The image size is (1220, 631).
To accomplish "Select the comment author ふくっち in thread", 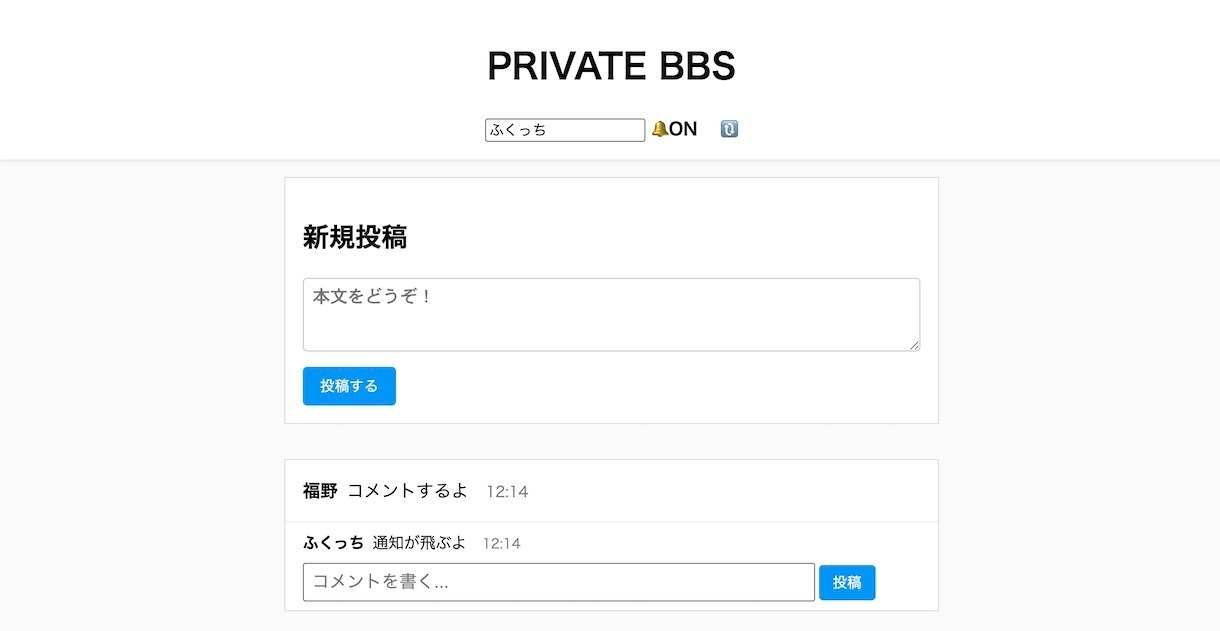I will (333, 543).
